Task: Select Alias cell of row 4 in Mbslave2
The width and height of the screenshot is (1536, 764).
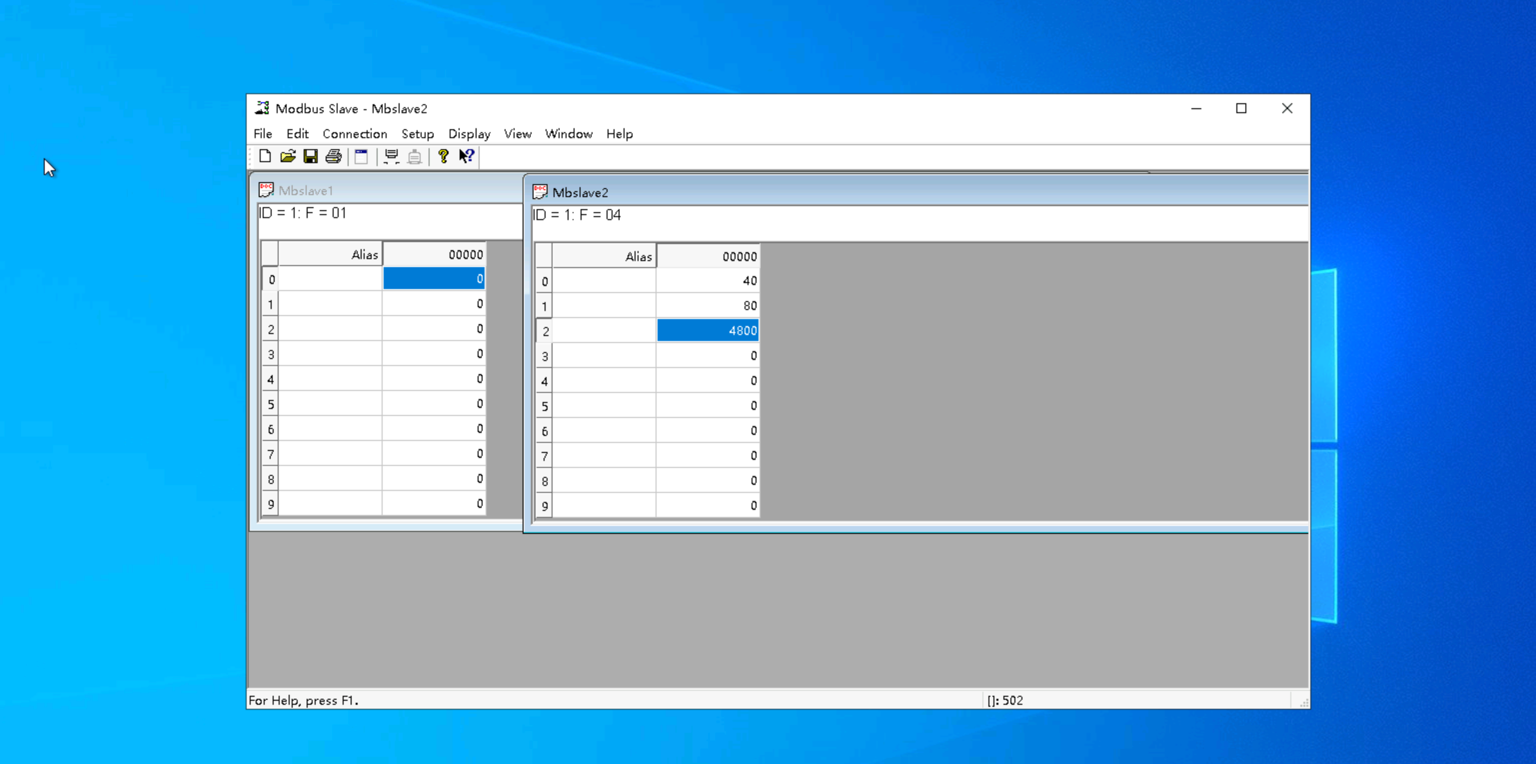Action: 604,381
